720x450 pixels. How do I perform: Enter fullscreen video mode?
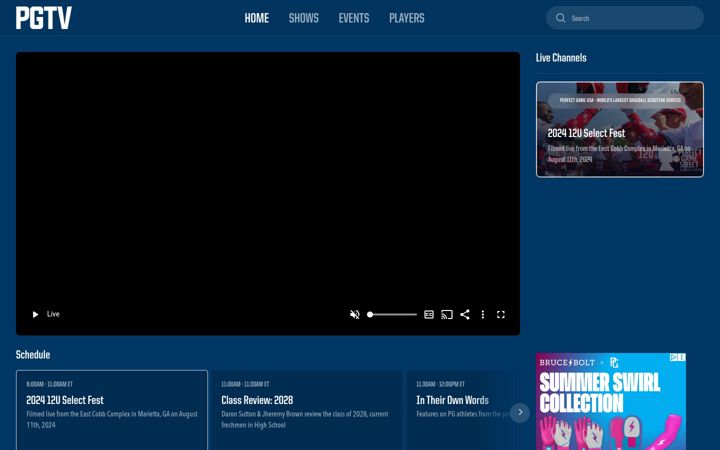coord(501,315)
